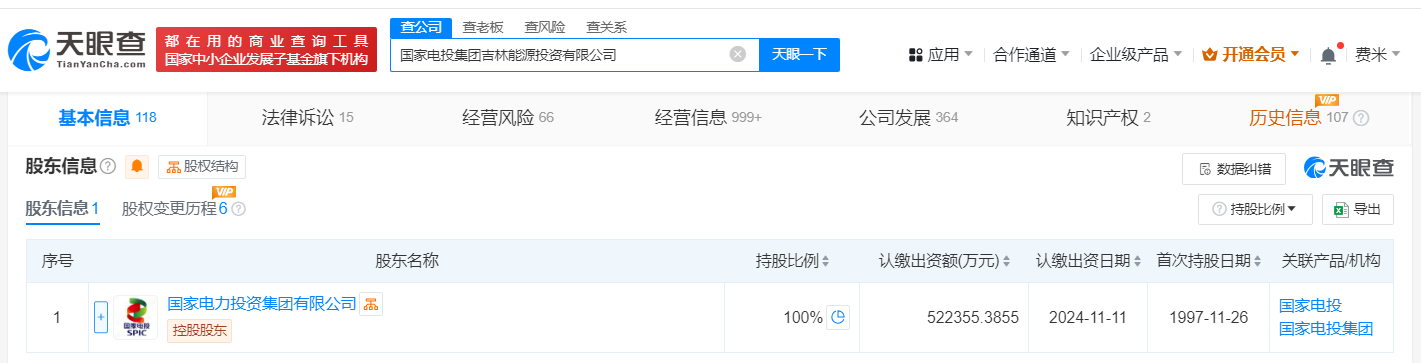The height and width of the screenshot is (363, 1421).
Task: Clear the company search field text
Action: point(738,54)
